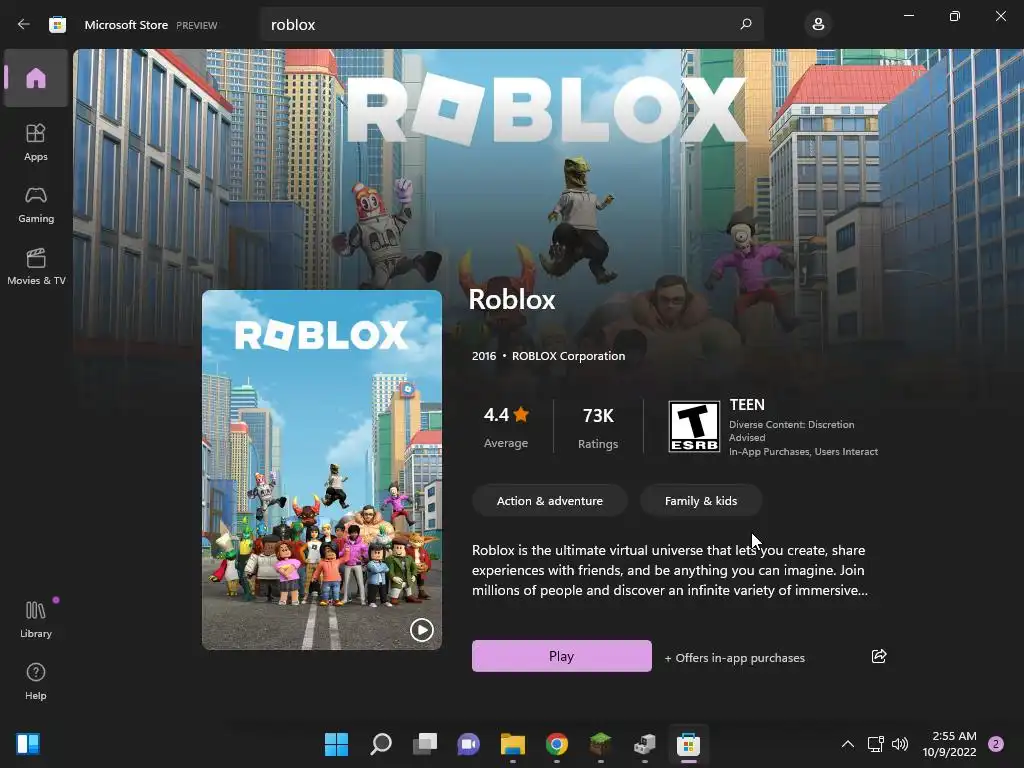This screenshot has height=768, width=1024.
Task: Click the 73K Ratings count
Action: click(x=598, y=428)
